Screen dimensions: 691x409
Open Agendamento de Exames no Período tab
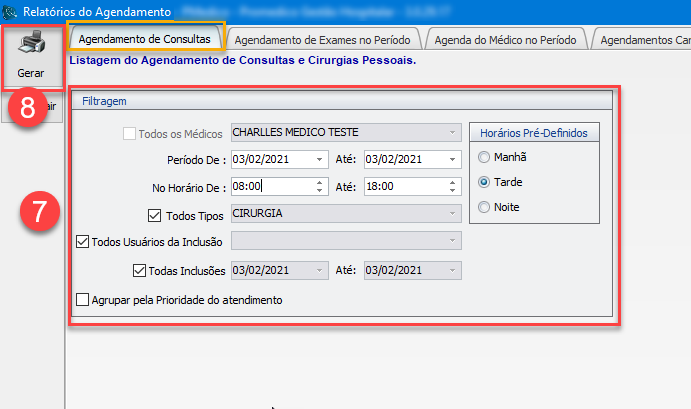[x=325, y=39]
